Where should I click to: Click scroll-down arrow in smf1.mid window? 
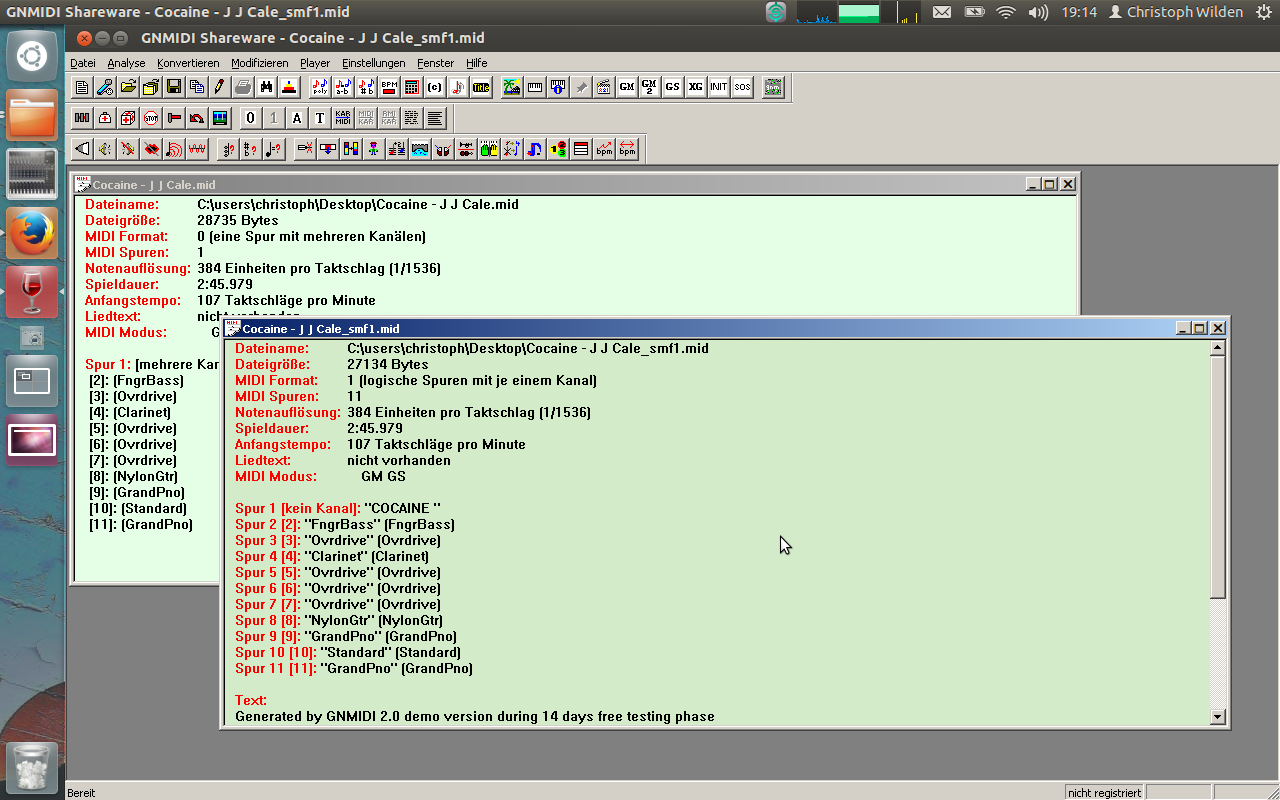tap(1217, 716)
